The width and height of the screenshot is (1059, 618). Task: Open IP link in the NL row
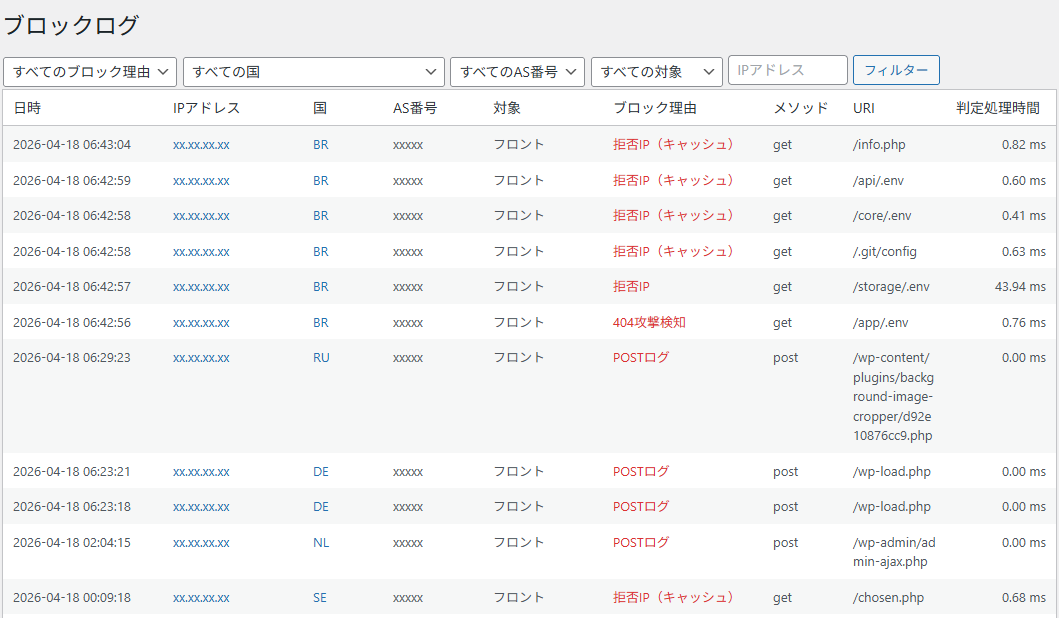point(201,542)
